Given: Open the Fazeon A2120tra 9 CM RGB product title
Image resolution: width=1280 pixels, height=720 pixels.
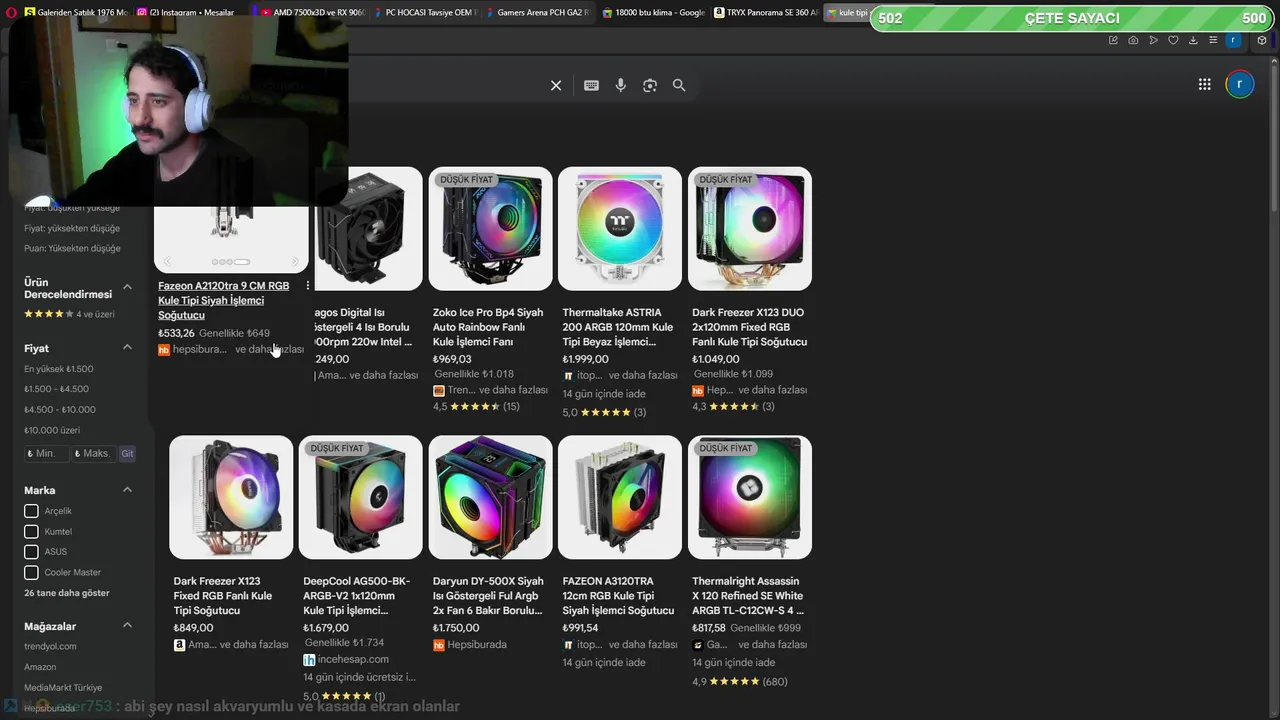Looking at the screenshot, I should (224, 300).
